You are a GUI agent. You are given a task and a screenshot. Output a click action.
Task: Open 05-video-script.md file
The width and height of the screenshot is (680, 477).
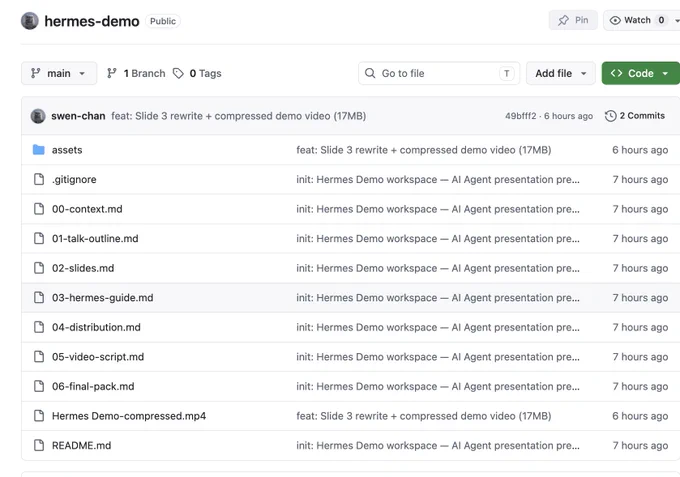click(98, 357)
